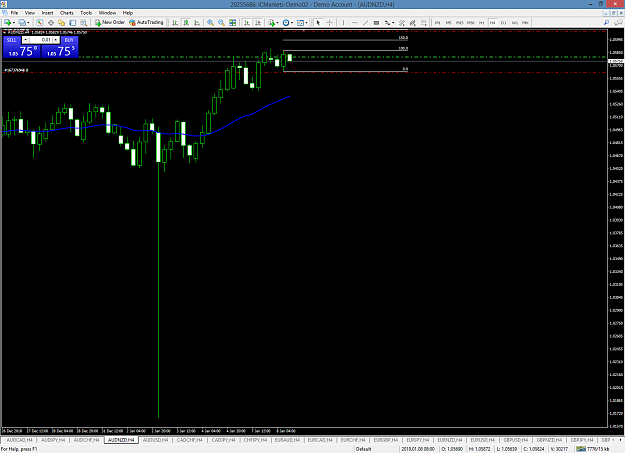The height and width of the screenshot is (453, 625).
Task: Open the Insert menu
Action: [x=47, y=13]
